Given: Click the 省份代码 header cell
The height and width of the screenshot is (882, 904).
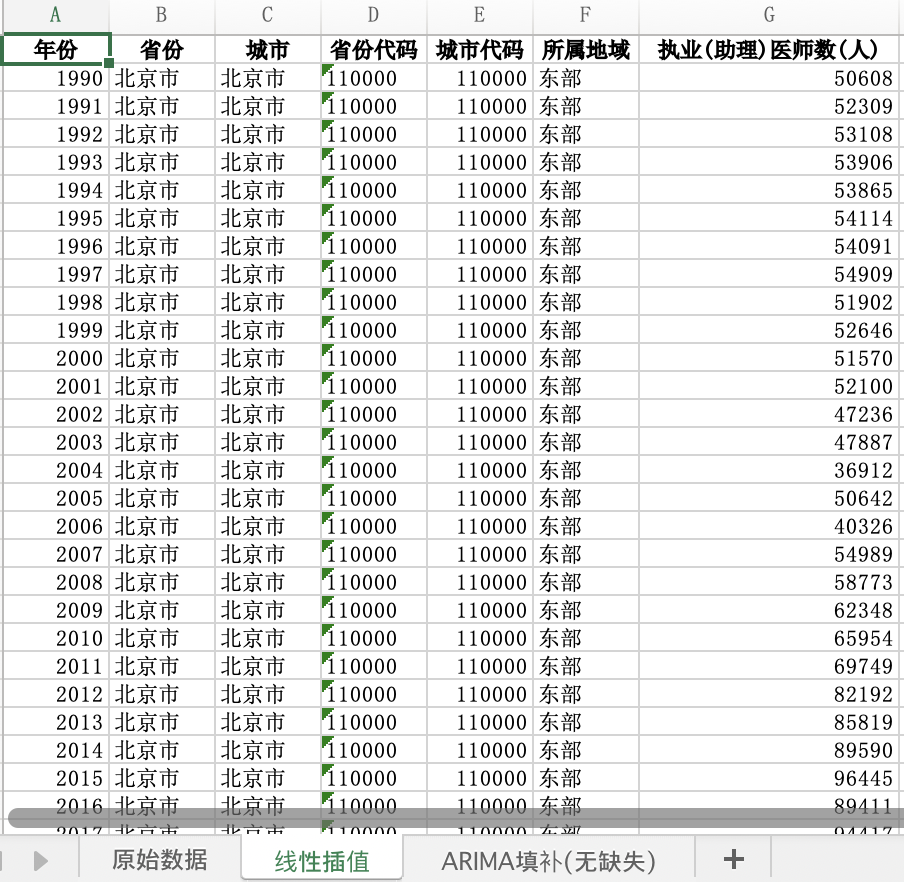Looking at the screenshot, I should click(374, 50).
